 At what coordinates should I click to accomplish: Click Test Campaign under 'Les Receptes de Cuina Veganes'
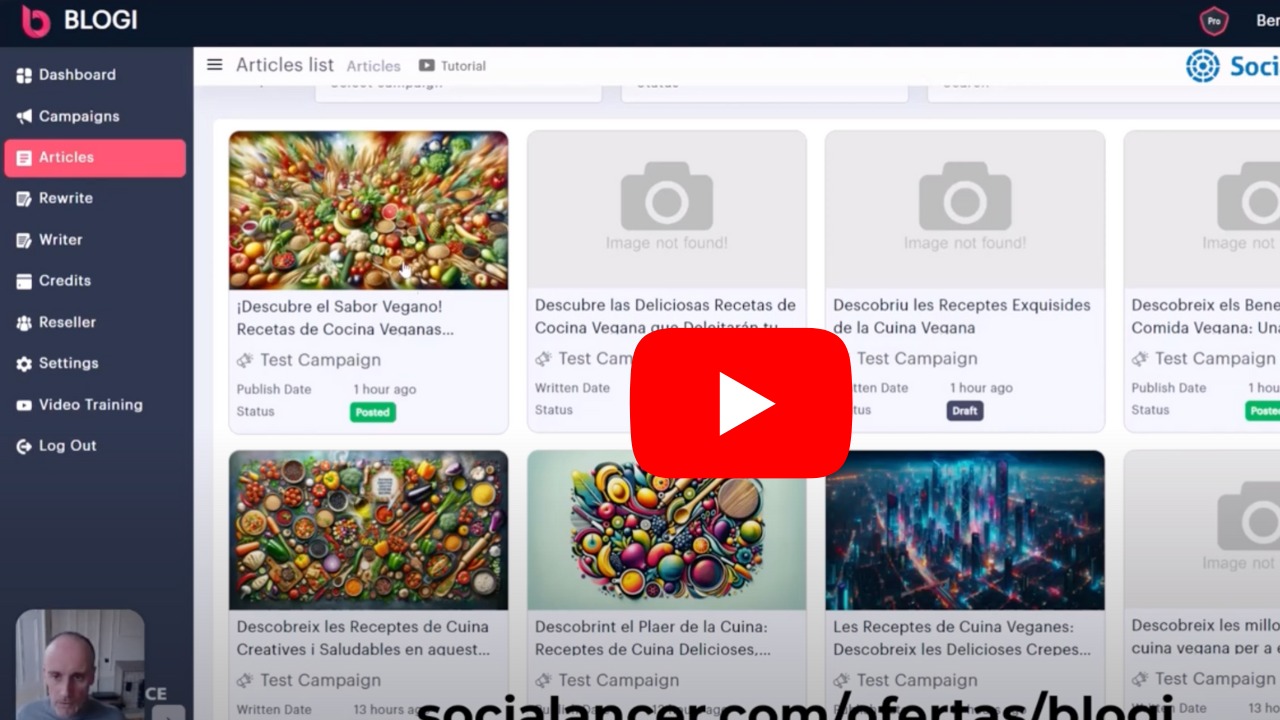[x=917, y=680]
